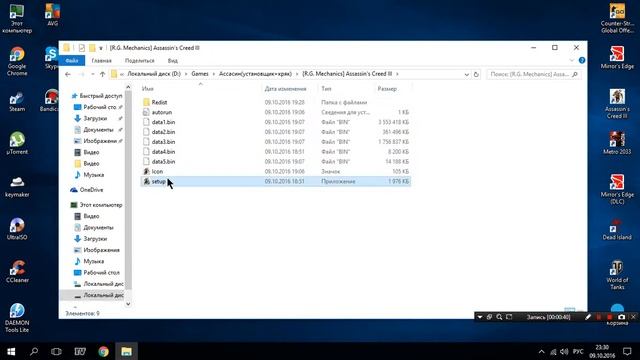Open the Файл menu tab
The width and height of the screenshot is (640, 360).
pyautogui.click(x=72, y=60)
